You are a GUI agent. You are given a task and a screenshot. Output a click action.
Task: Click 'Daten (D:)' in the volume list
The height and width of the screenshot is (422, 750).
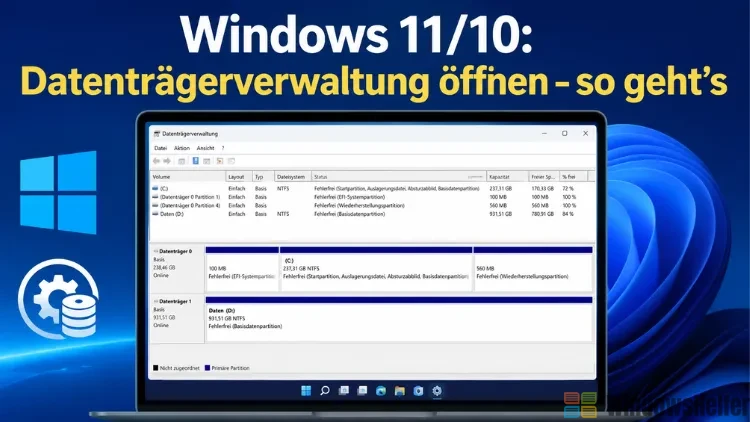click(172, 214)
